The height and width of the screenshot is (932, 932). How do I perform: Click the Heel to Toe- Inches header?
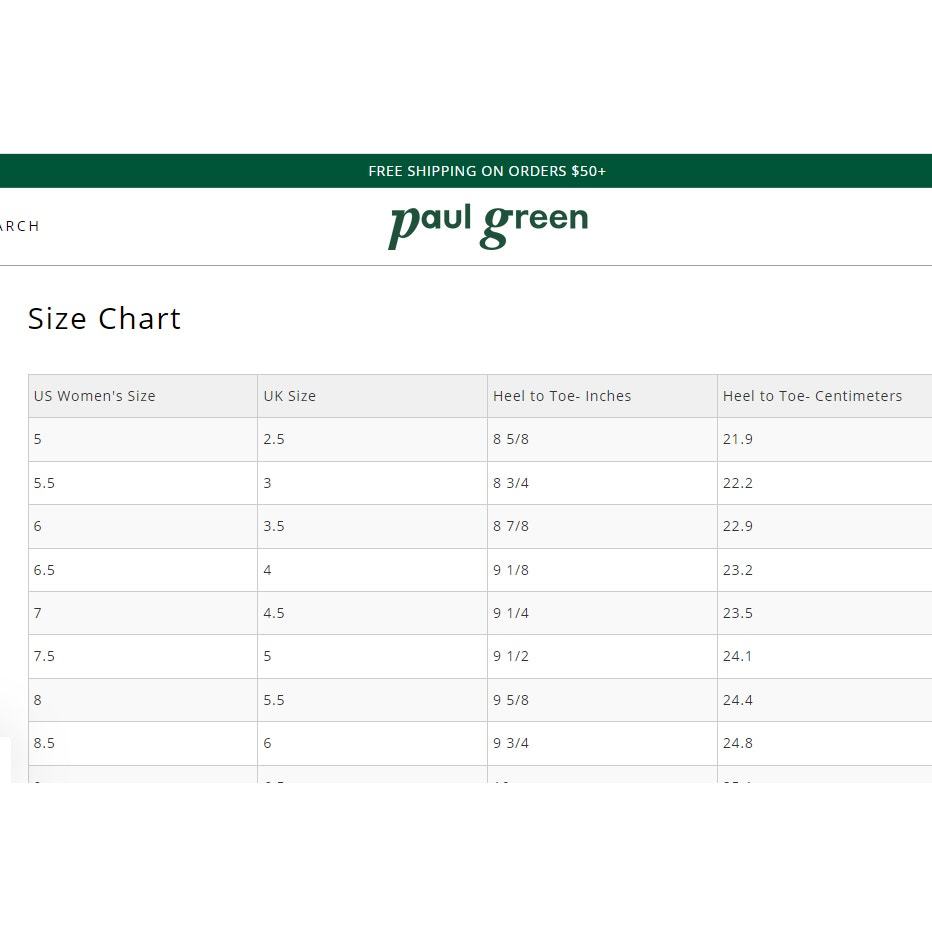coord(602,396)
